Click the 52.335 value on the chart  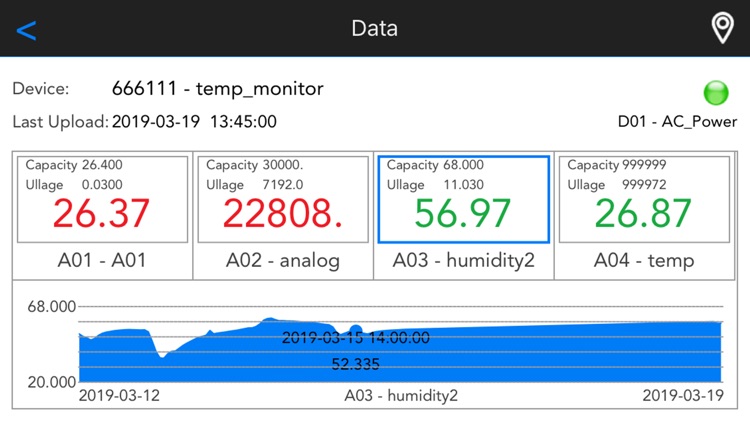355,365
